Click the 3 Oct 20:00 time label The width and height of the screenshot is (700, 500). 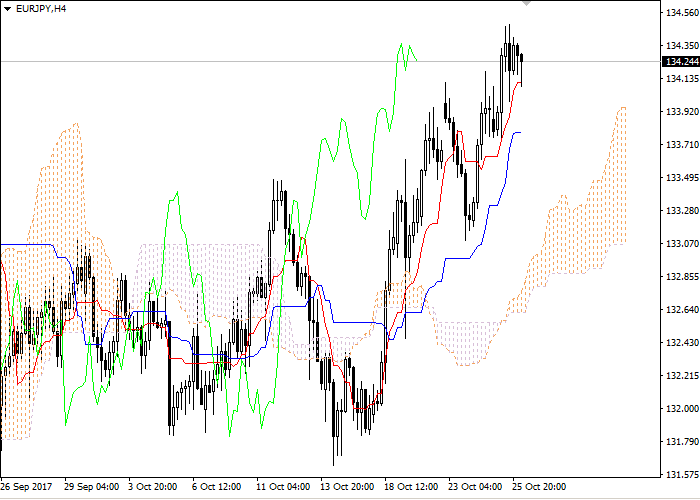point(153,487)
